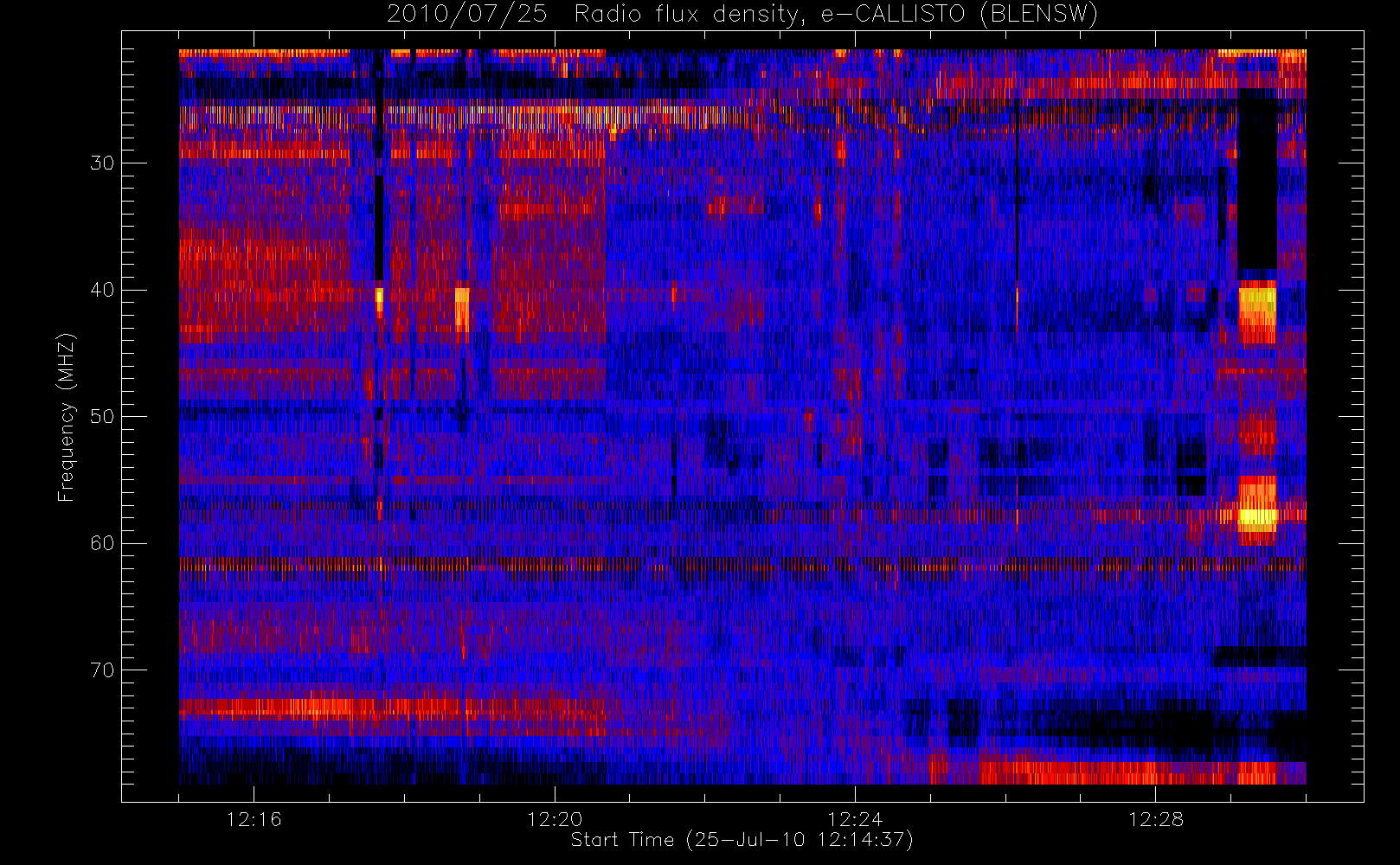Click the 'Frequency (MHZ)' axis label

[66, 417]
